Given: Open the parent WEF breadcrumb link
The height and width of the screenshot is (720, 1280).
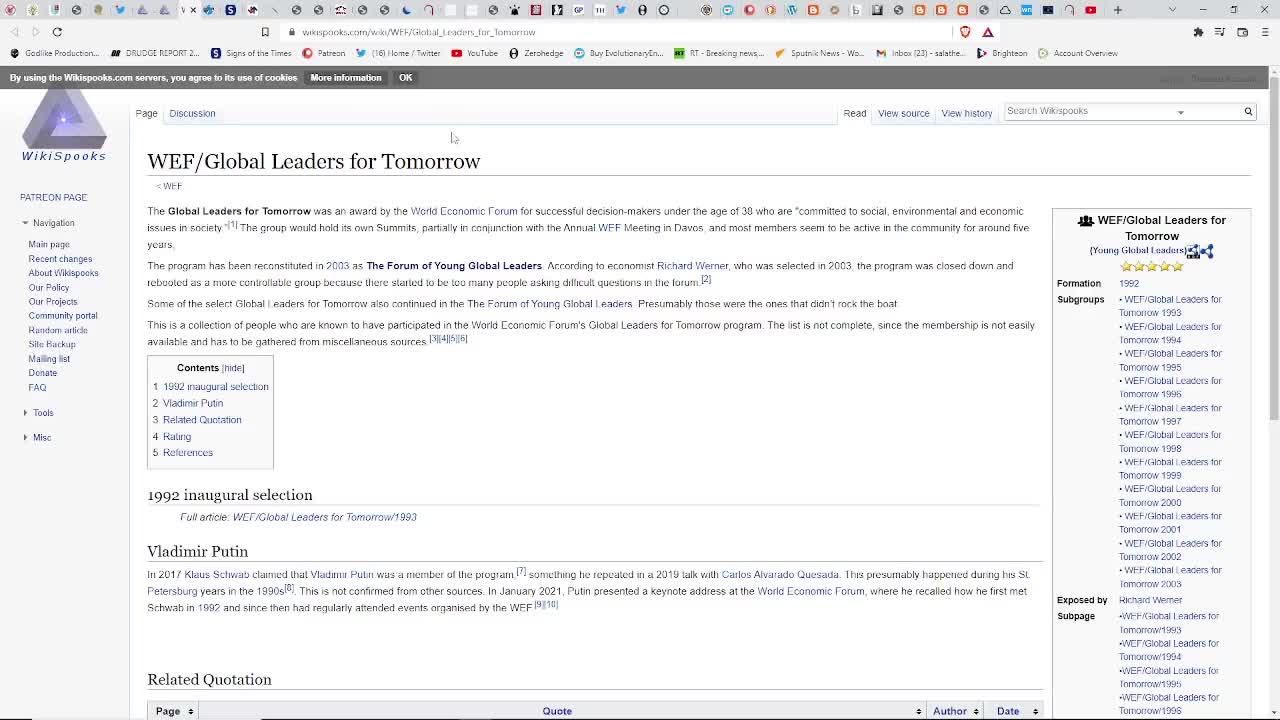Looking at the screenshot, I should pyautogui.click(x=172, y=186).
